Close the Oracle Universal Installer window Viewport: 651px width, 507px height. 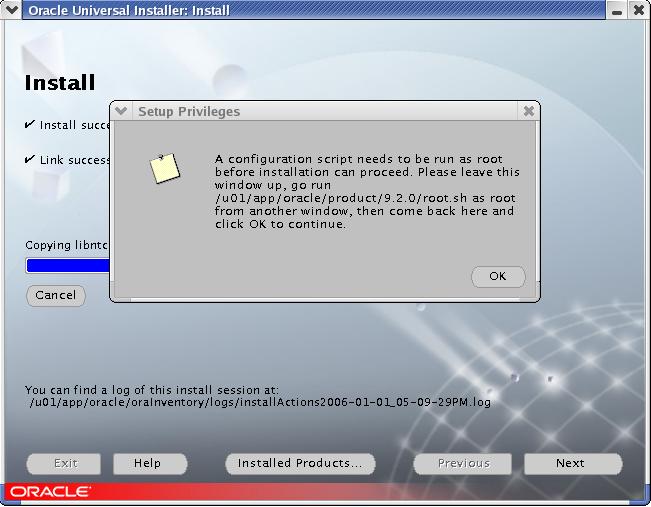pyautogui.click(x=639, y=11)
